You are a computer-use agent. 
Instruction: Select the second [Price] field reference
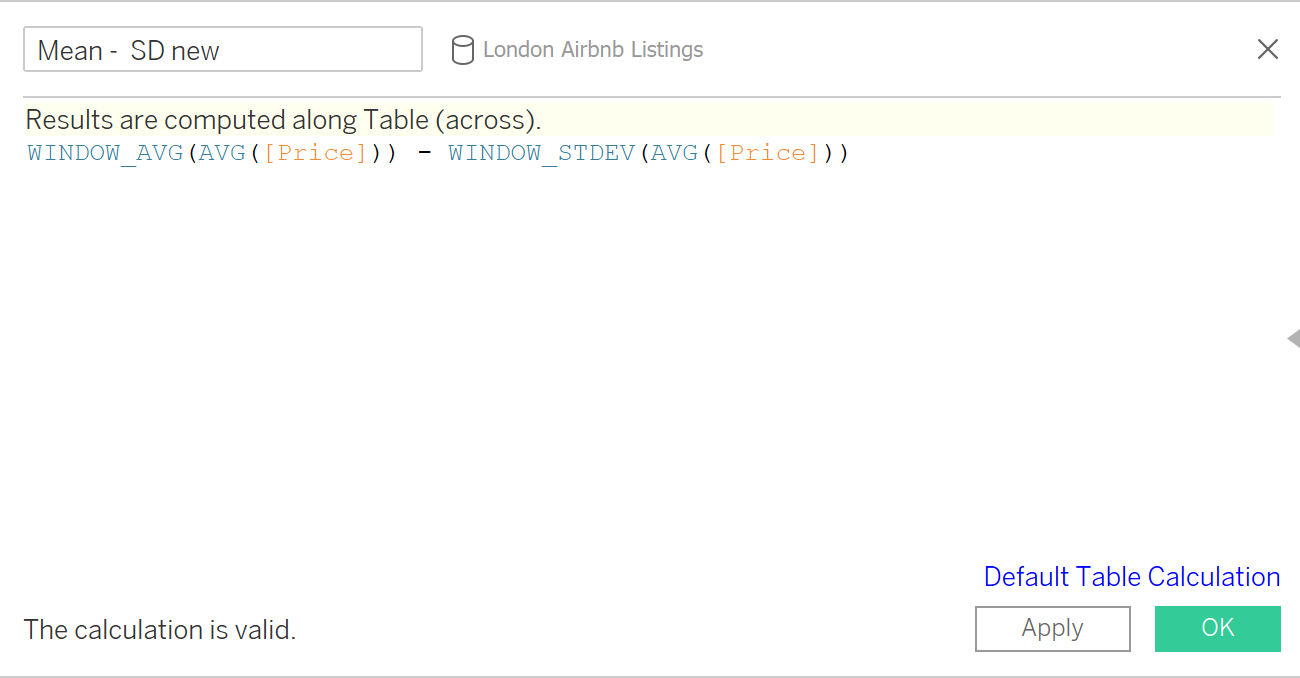[x=768, y=153]
